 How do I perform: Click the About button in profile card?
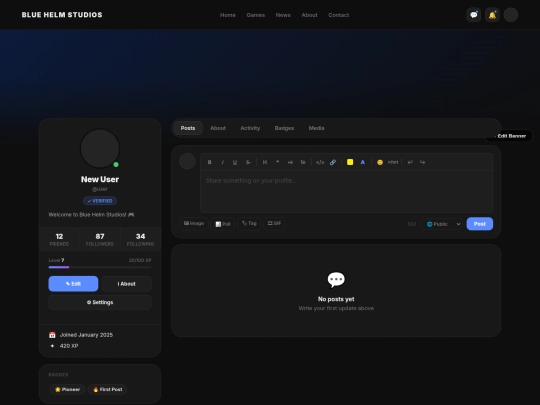[126, 284]
